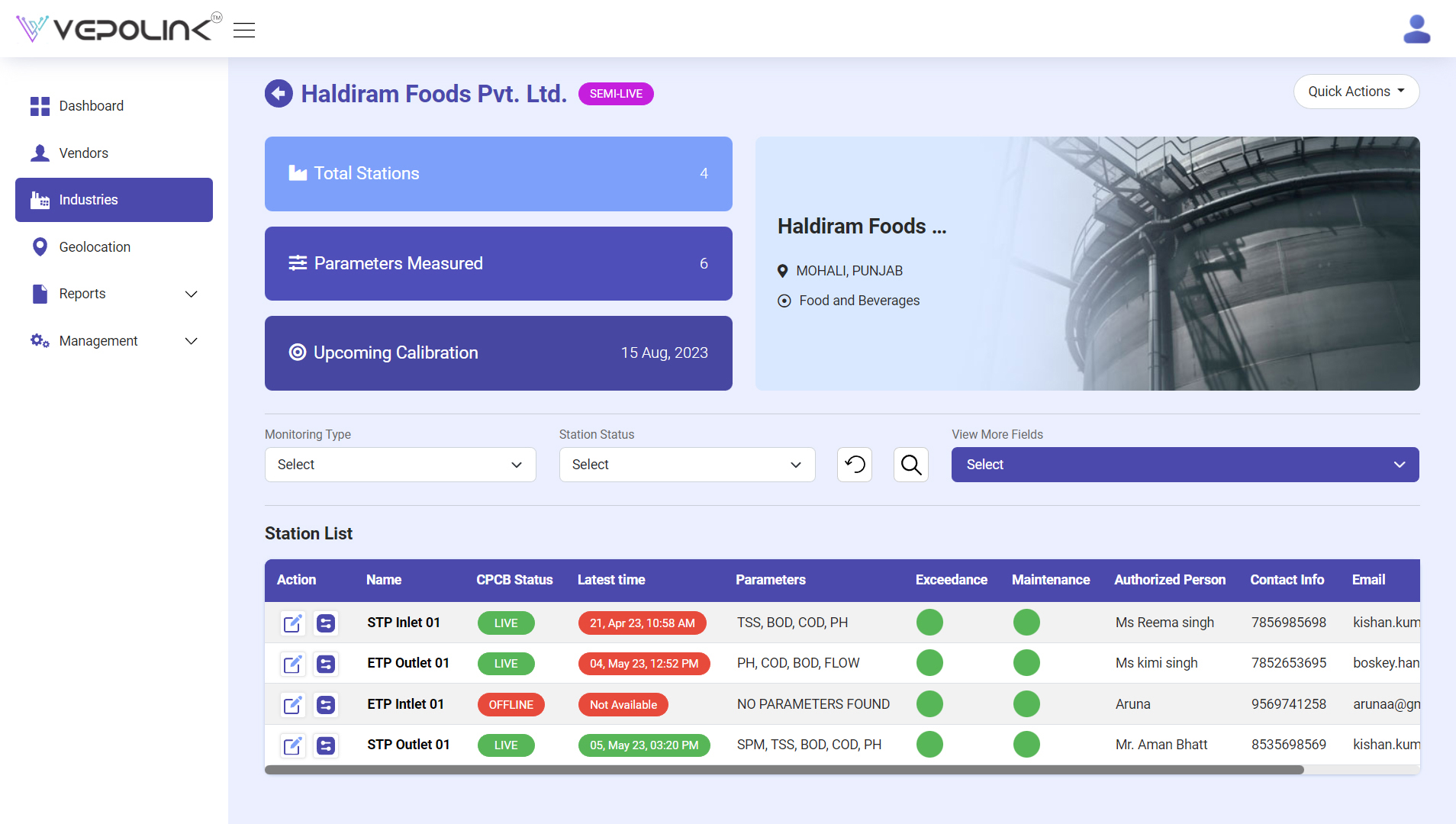Image resolution: width=1456 pixels, height=824 pixels.
Task: Click the Parameters column header
Action: tap(771, 580)
